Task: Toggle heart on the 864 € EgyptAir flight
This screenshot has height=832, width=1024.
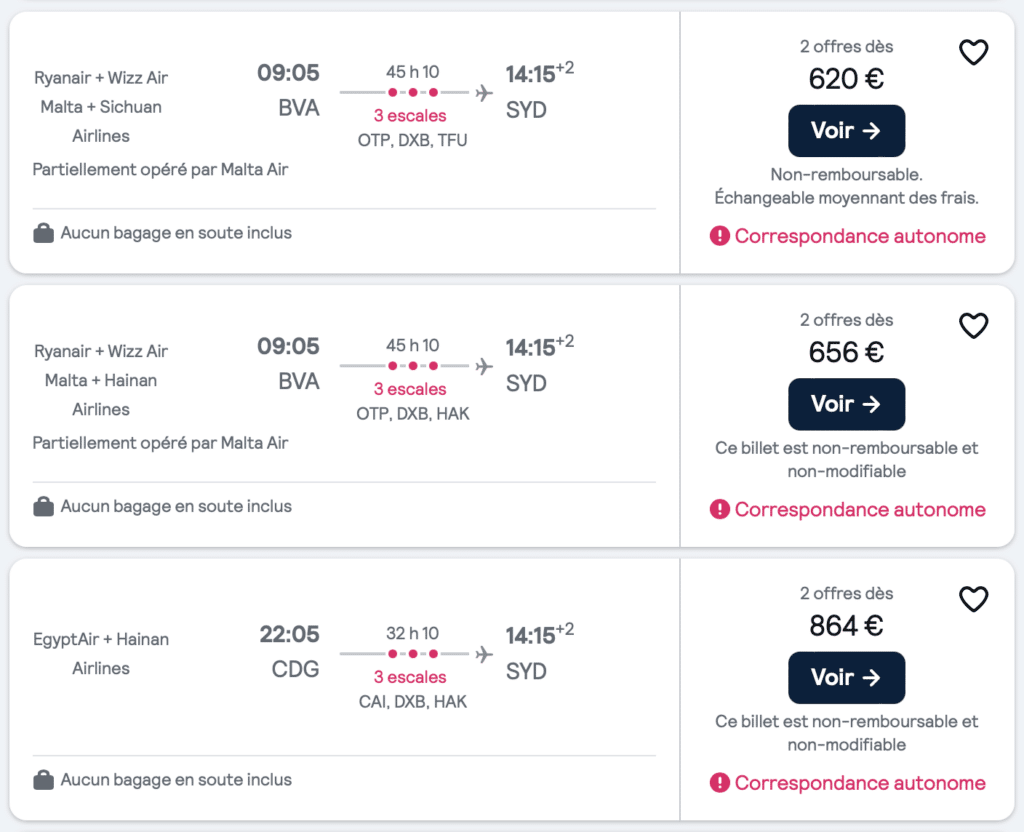Action: pyautogui.click(x=973, y=599)
